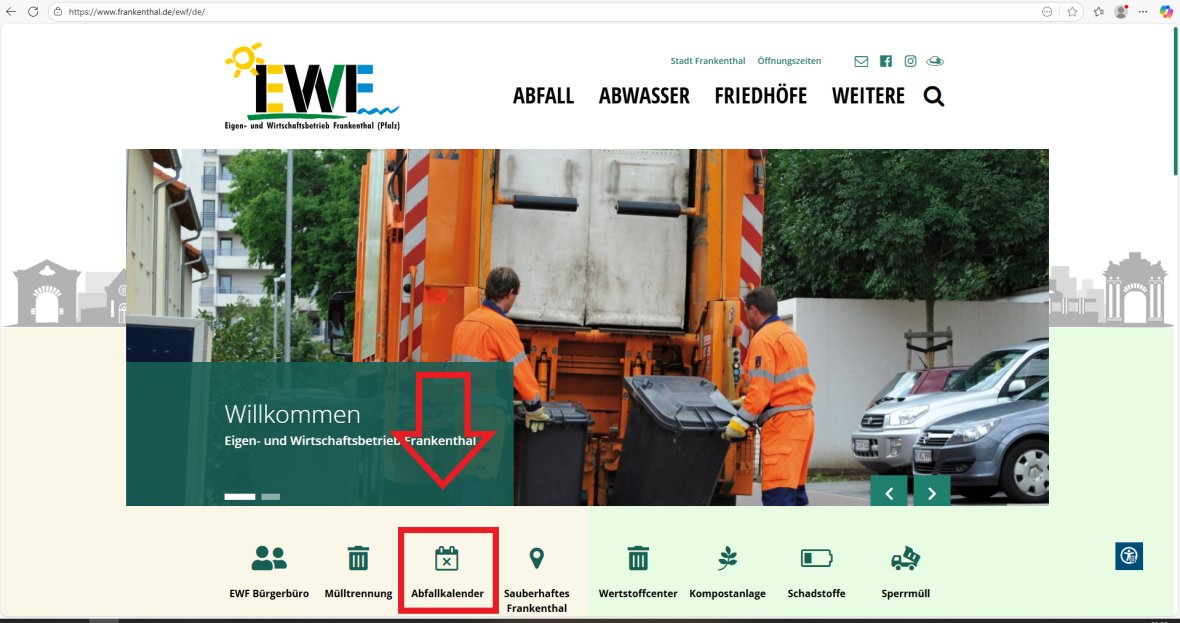Open the Abfallkalender calendar icon
The height and width of the screenshot is (623, 1180).
point(447,559)
